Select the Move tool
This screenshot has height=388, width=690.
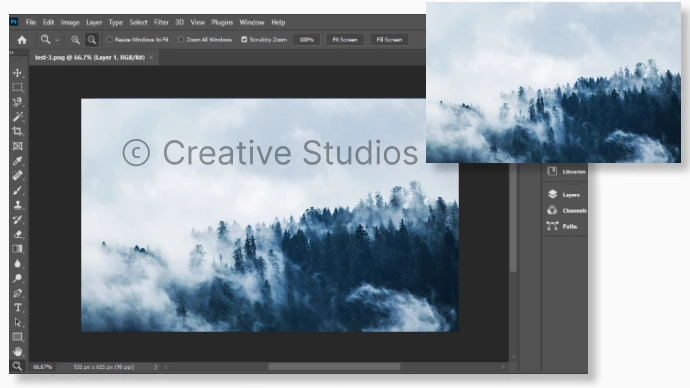point(18,73)
